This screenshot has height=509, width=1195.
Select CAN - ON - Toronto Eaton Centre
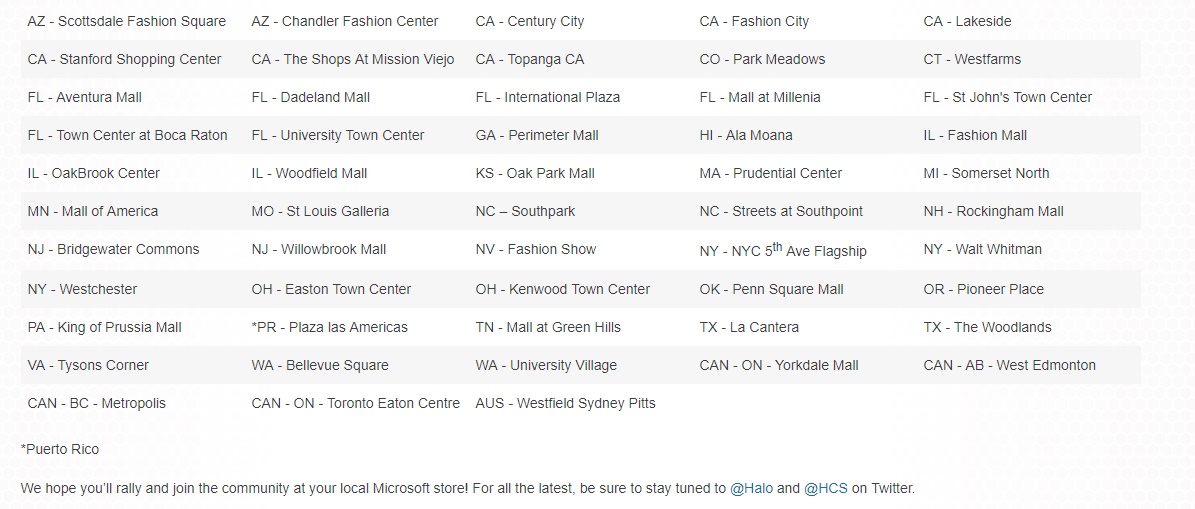pos(356,403)
